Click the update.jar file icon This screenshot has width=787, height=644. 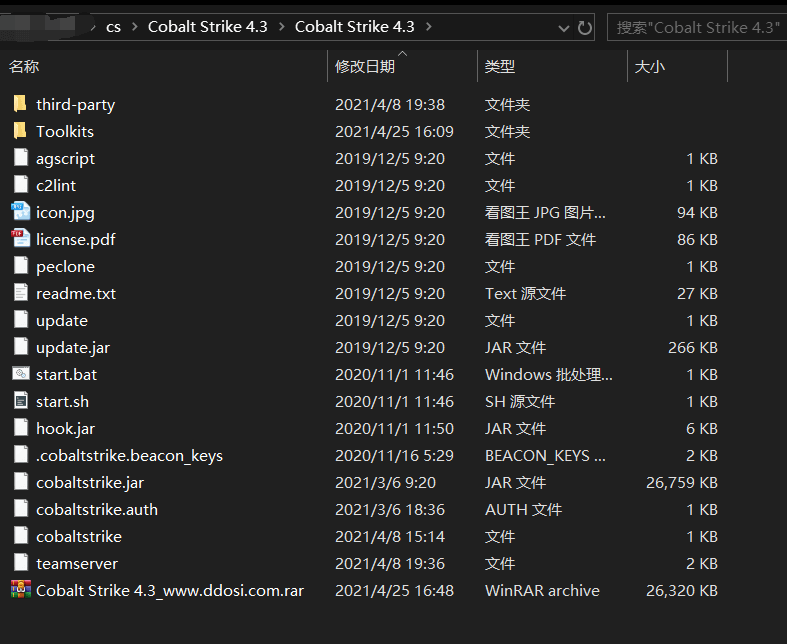click(21, 347)
